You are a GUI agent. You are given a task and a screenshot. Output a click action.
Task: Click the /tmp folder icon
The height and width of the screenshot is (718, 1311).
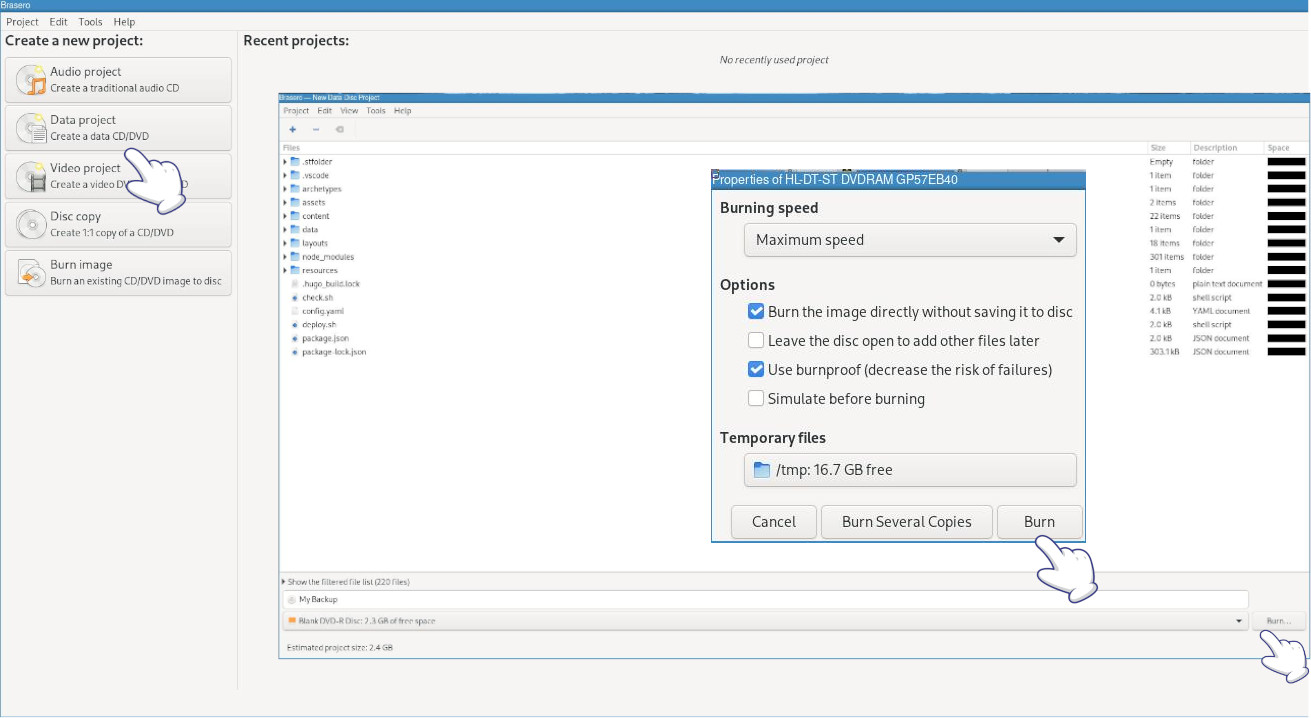tap(762, 470)
